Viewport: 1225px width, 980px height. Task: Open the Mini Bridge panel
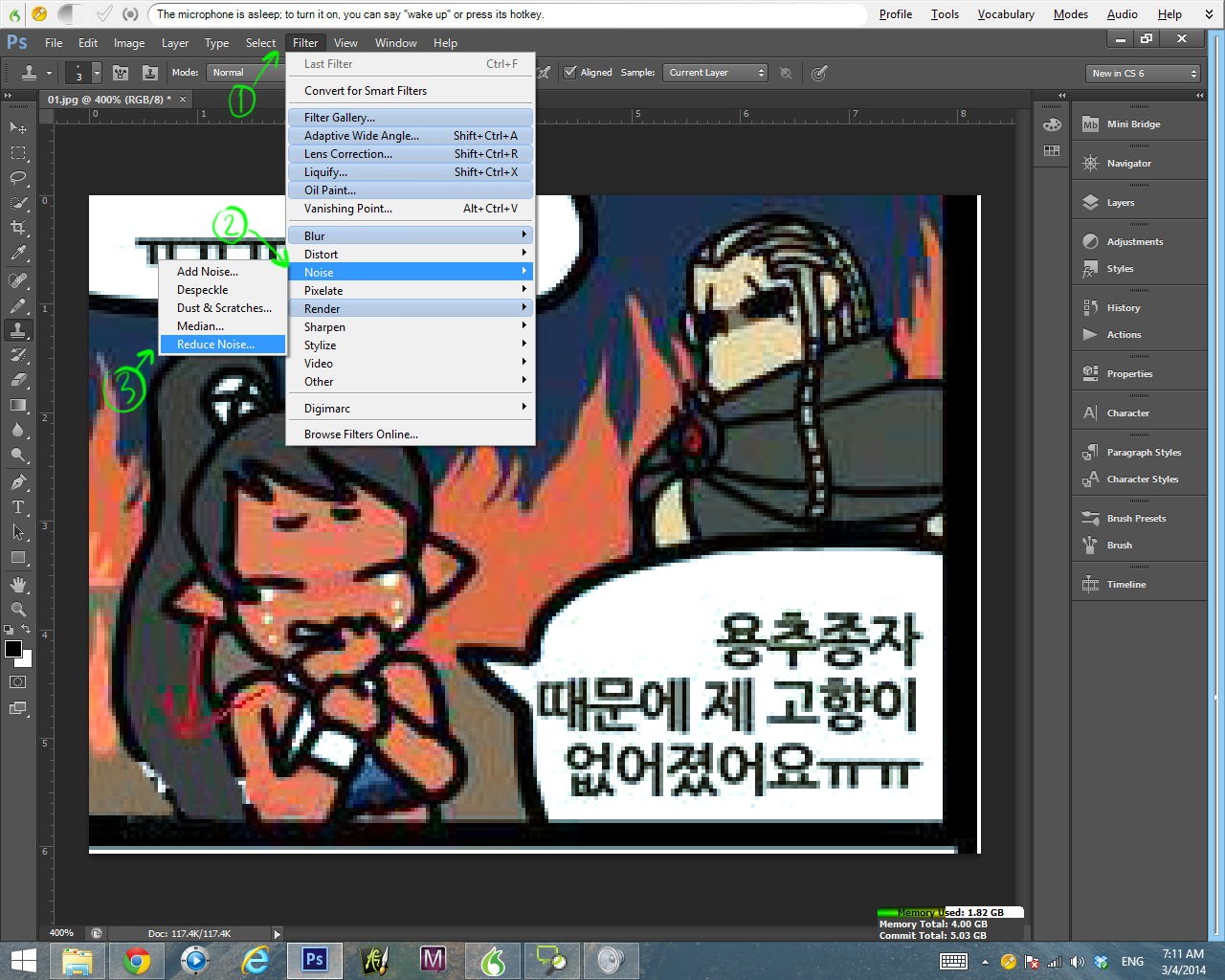(x=1139, y=123)
